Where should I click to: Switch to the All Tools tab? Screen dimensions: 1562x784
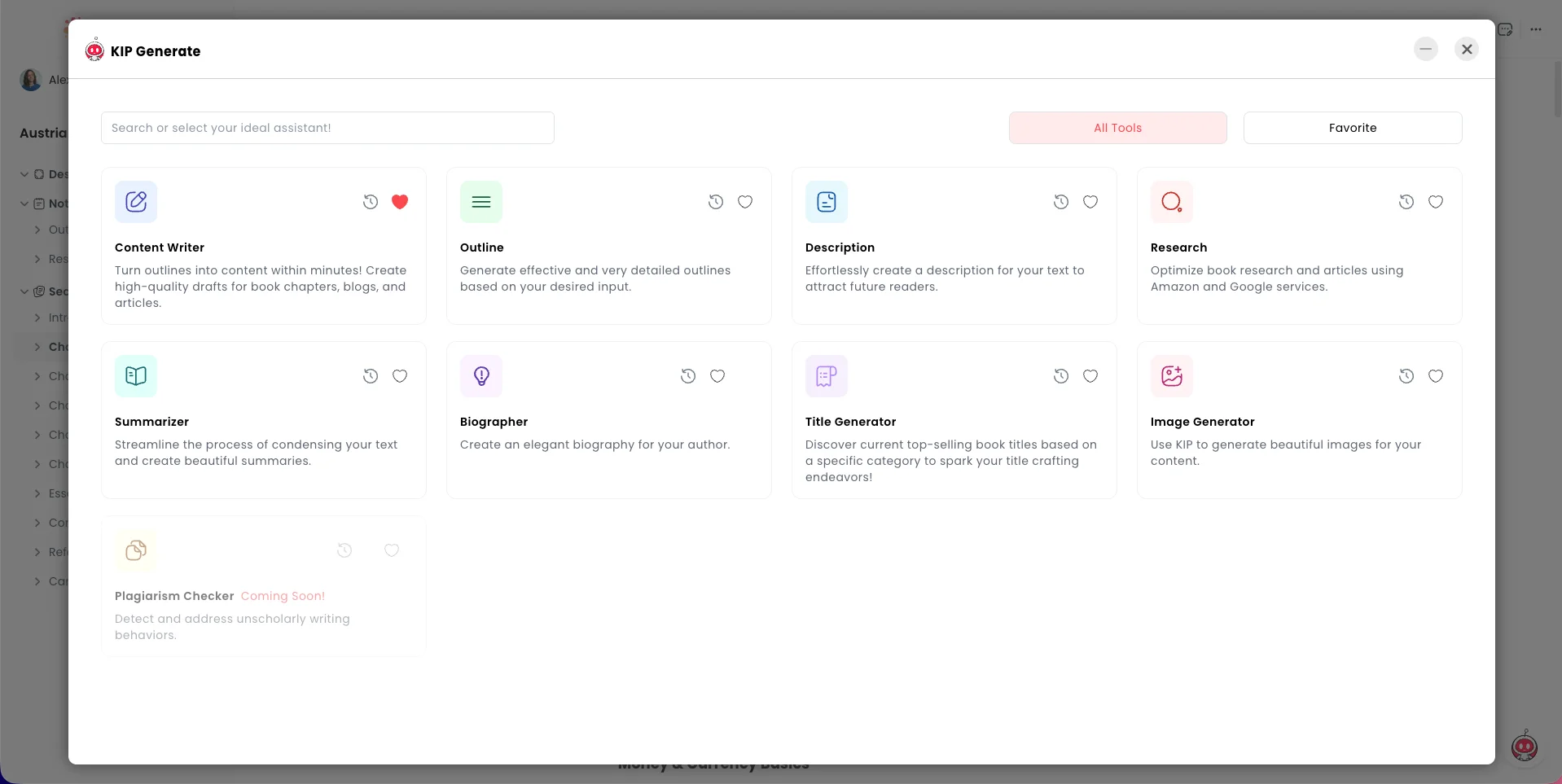coord(1117,128)
